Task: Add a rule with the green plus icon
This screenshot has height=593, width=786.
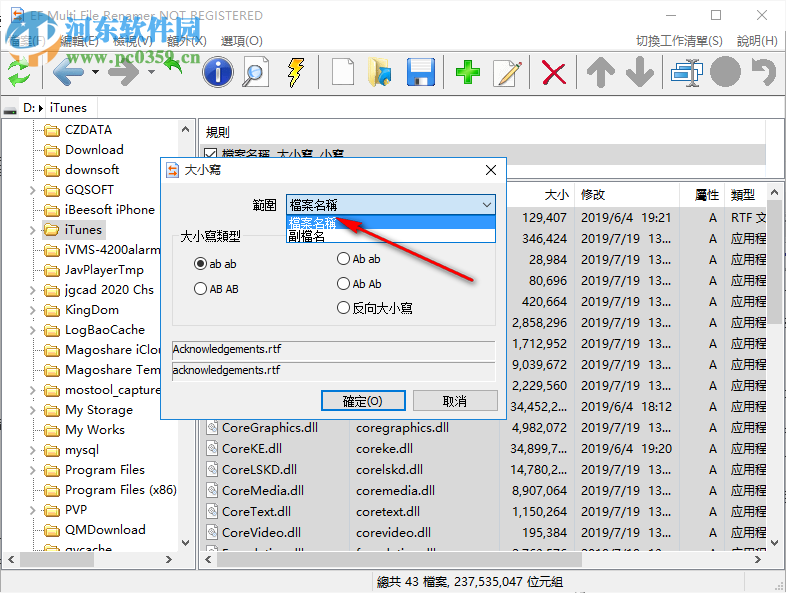Action: tap(468, 72)
